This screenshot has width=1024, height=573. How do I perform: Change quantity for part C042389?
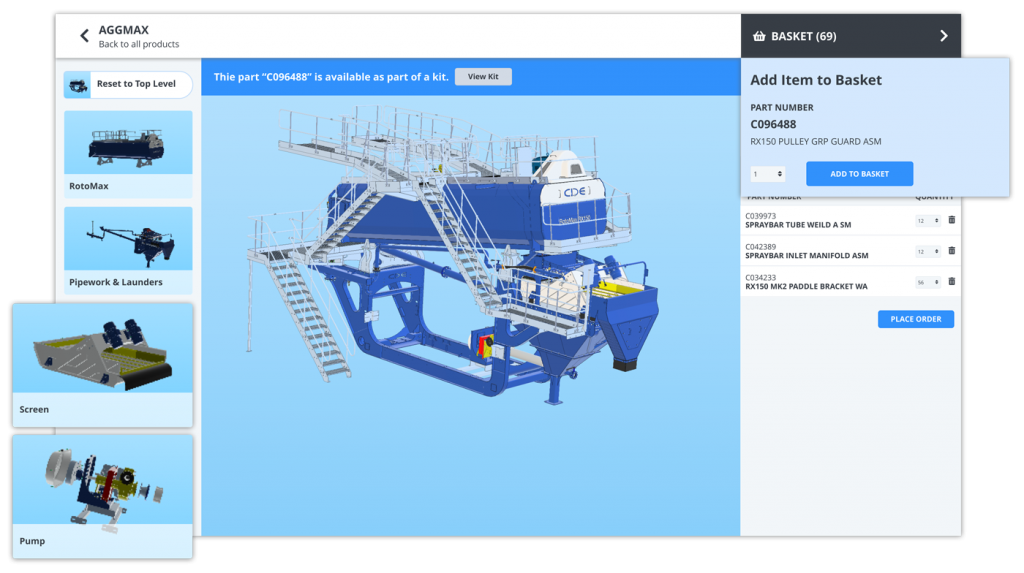(929, 251)
